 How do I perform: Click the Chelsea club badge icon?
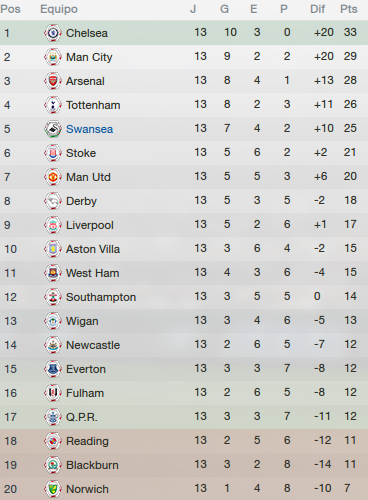[x=53, y=33]
